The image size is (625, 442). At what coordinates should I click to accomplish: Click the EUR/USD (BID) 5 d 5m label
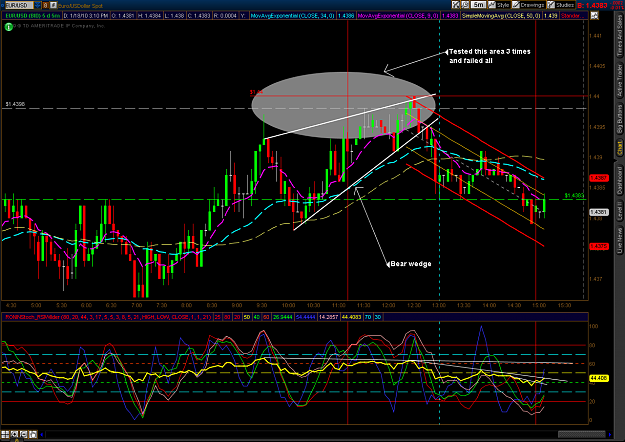[33, 16]
